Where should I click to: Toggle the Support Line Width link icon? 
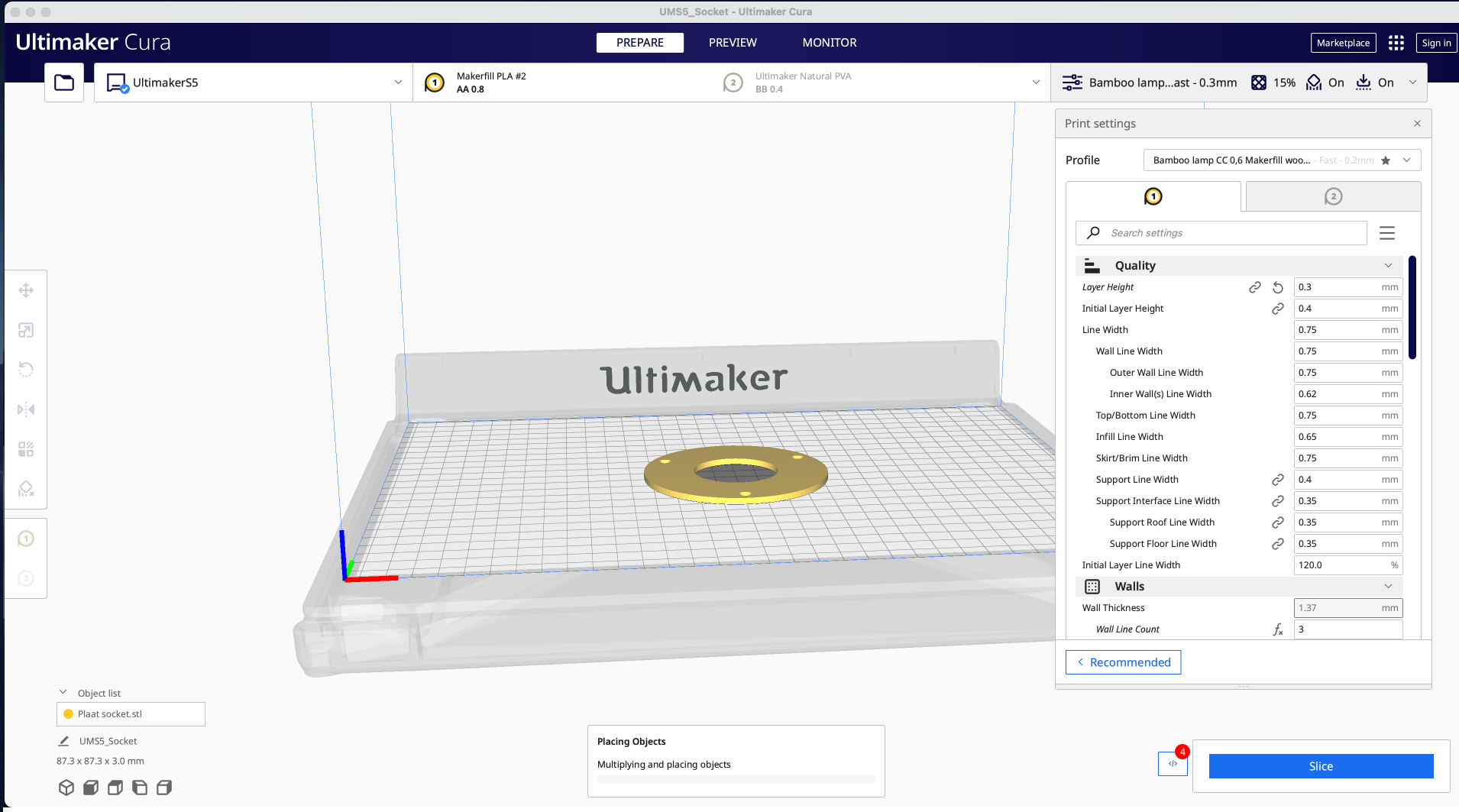[1278, 480]
